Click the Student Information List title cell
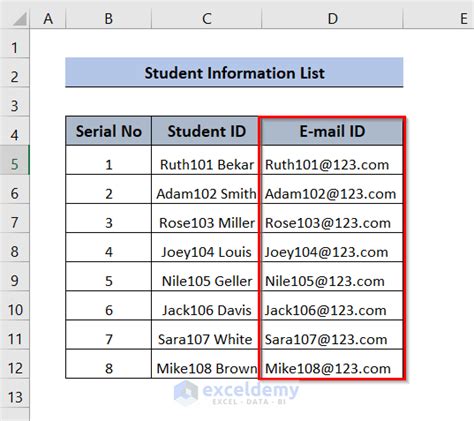The image size is (474, 421). tap(234, 73)
